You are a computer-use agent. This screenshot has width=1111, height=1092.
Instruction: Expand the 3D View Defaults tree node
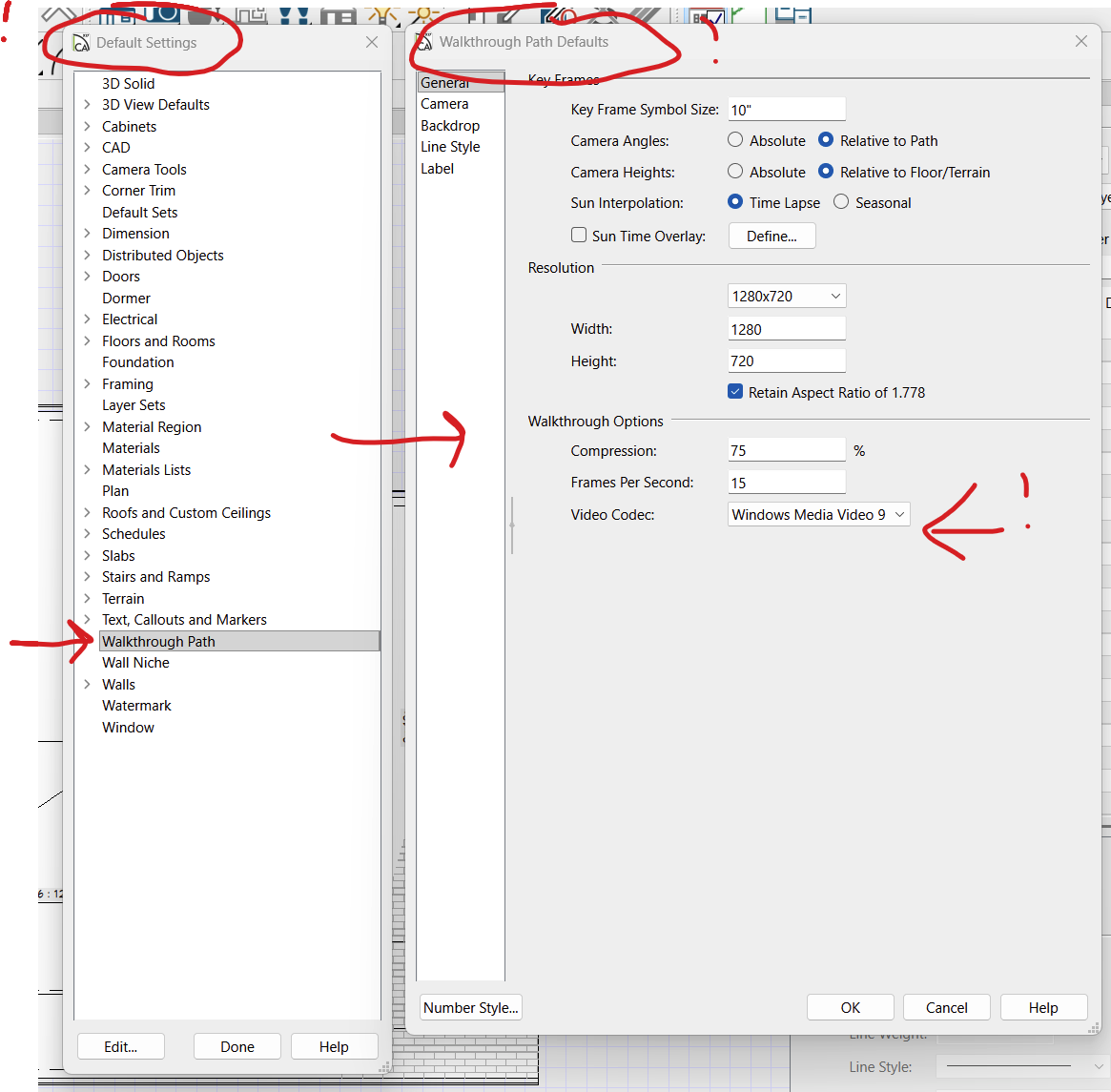[87, 105]
